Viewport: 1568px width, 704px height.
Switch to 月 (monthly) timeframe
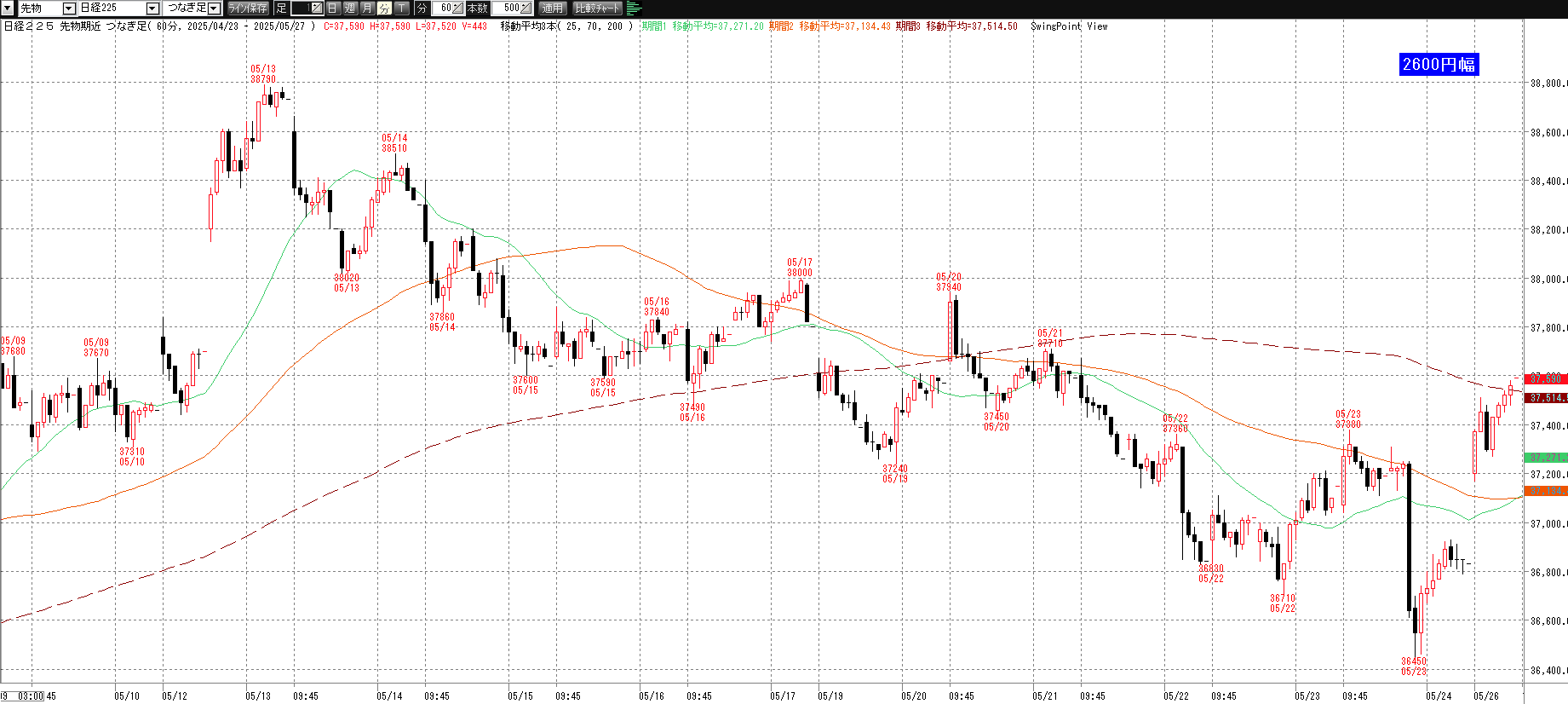coord(367,9)
